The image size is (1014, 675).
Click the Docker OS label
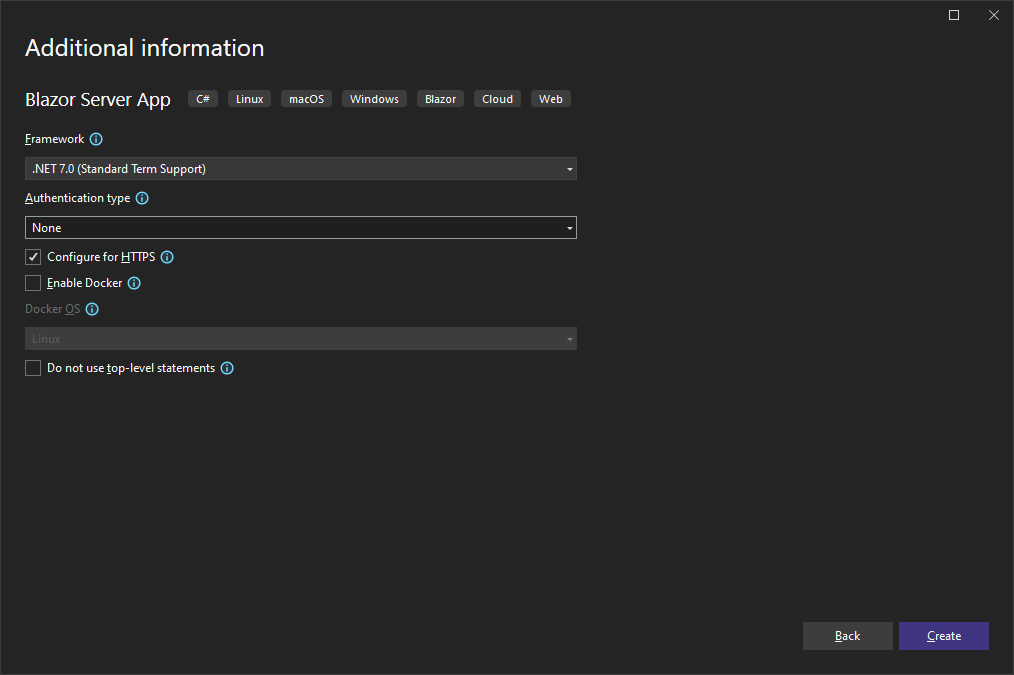click(52, 309)
